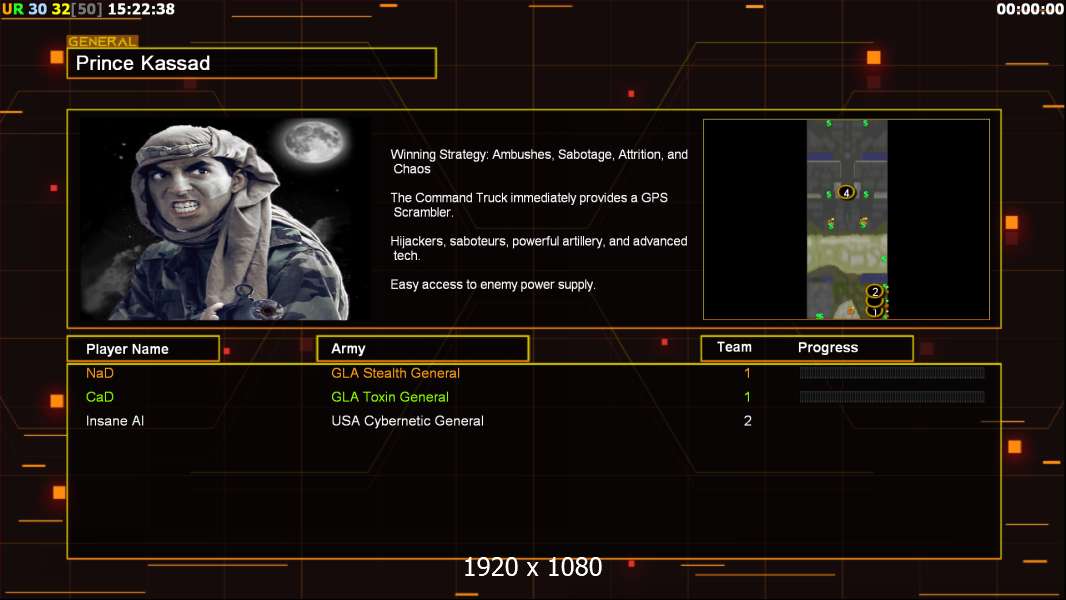Click CaD's loading progress bar
This screenshot has width=1066, height=600.
click(892, 397)
